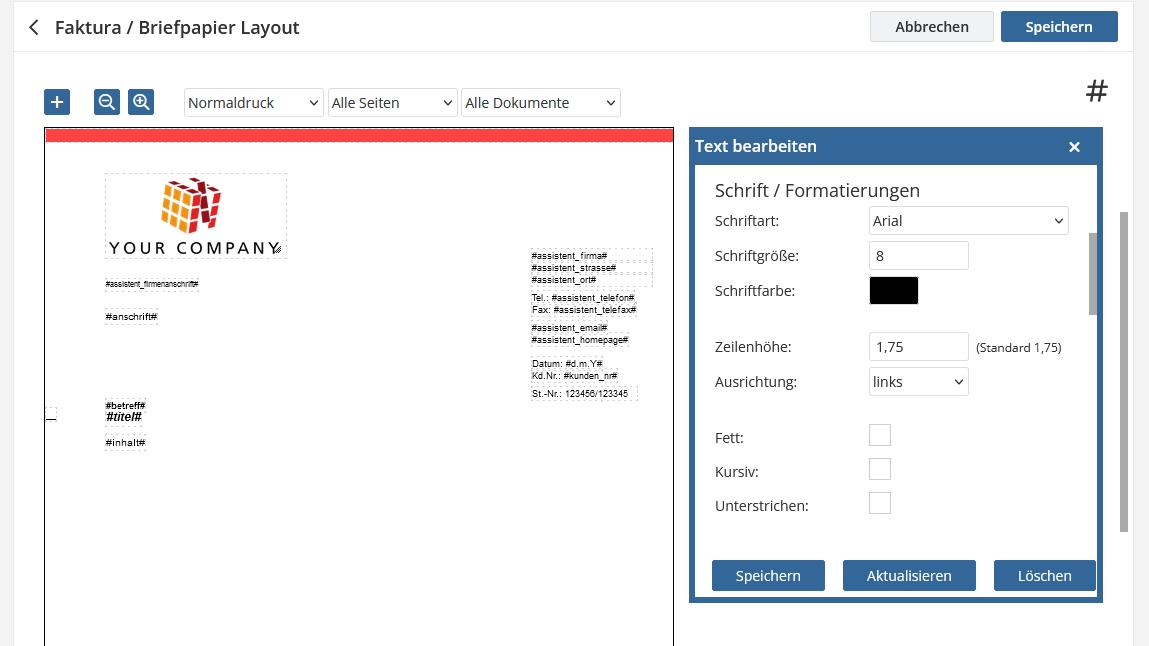Select the Fax: #assistent_telefax# line
Screen dimensions: 1149x646
click(x=584, y=310)
